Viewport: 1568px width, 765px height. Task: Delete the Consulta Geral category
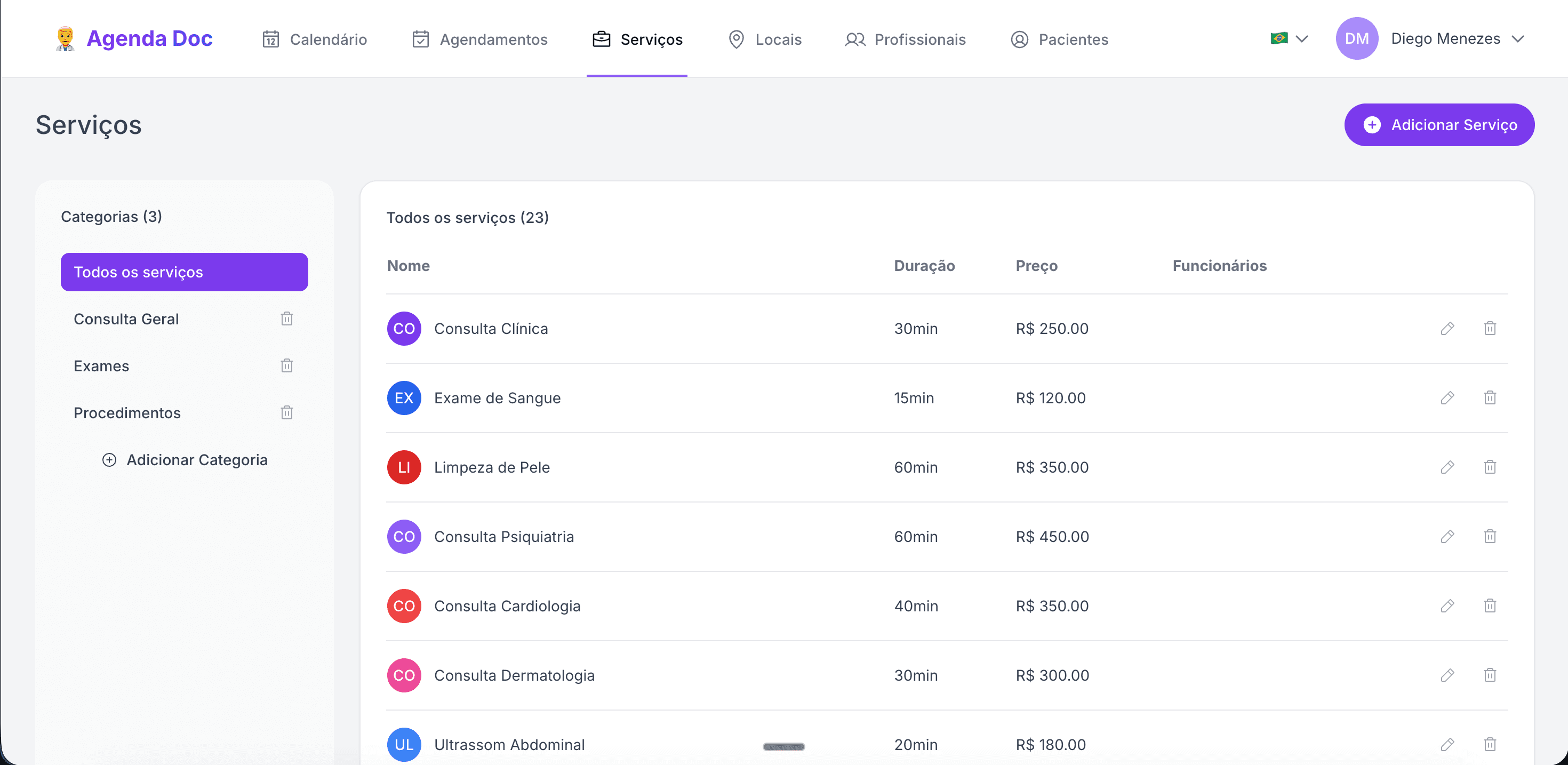click(287, 318)
